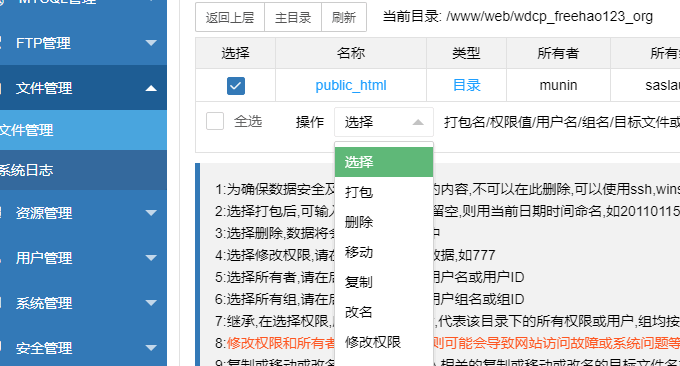680x366 pixels.
Task: Click the 当前目录 path text
Action: 518,17
